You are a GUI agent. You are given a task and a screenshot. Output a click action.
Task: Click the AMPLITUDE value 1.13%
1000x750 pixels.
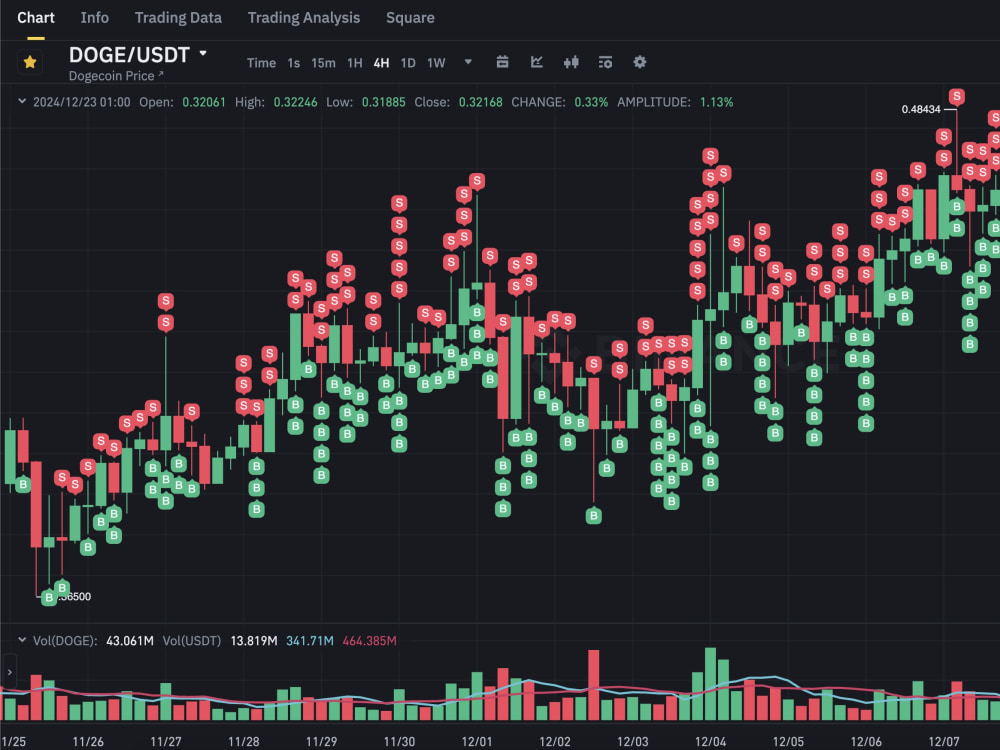click(x=716, y=102)
